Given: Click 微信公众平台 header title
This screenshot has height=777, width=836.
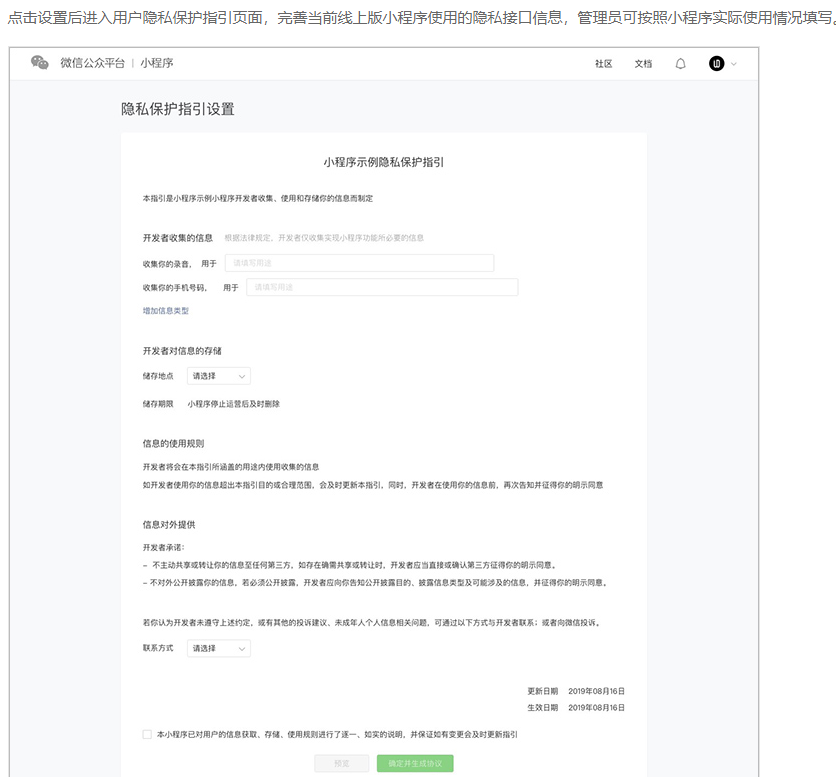Looking at the screenshot, I should pyautogui.click(x=92, y=63).
